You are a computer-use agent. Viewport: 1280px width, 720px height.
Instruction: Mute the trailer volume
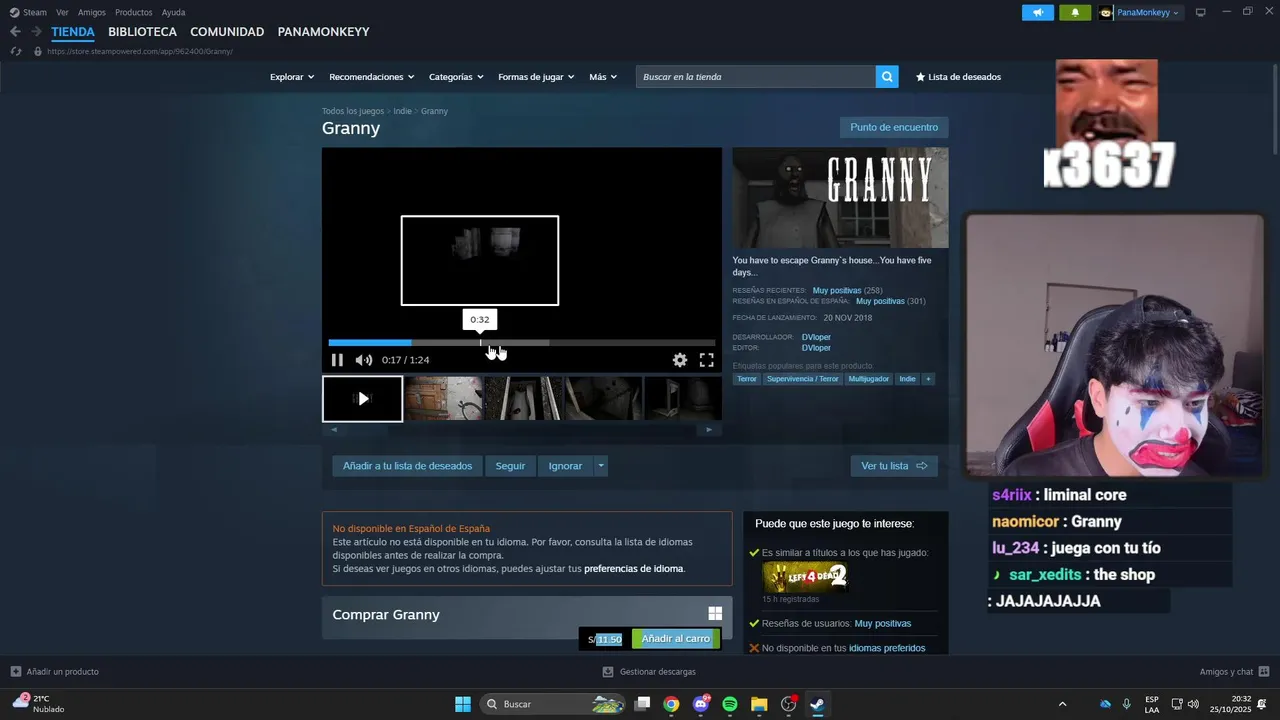pyautogui.click(x=364, y=360)
